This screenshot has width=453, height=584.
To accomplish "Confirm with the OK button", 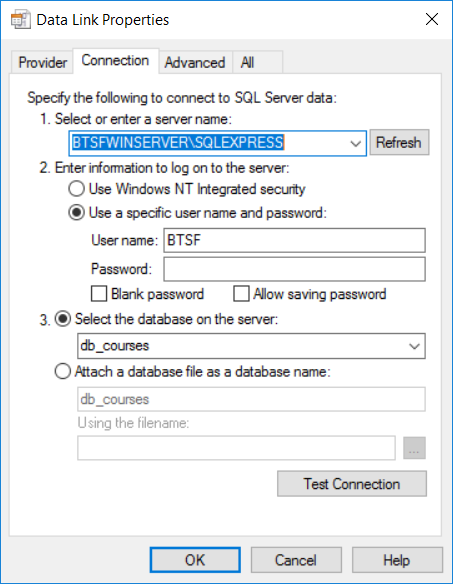I will point(195,560).
